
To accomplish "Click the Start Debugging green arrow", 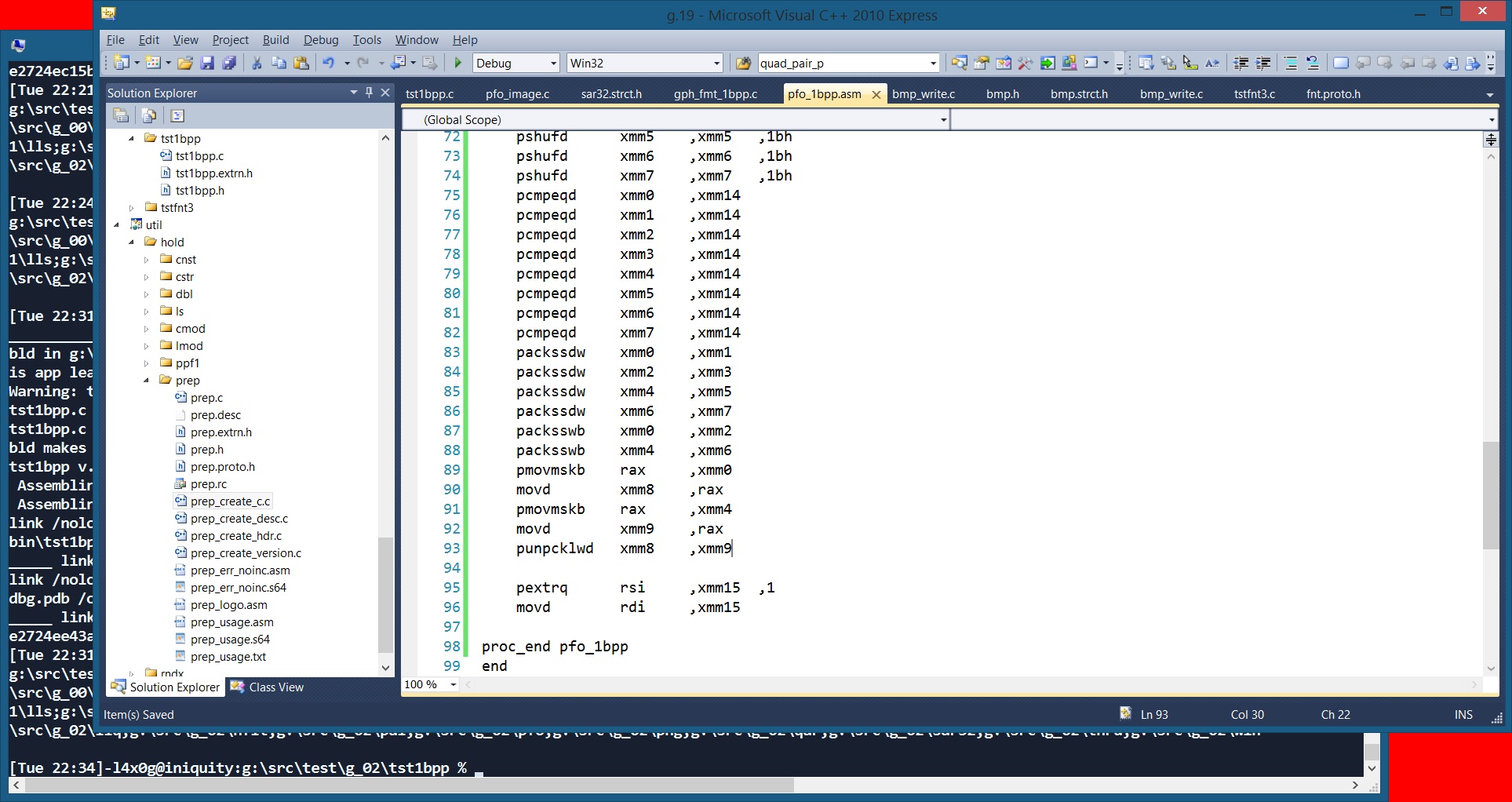I will [458, 63].
